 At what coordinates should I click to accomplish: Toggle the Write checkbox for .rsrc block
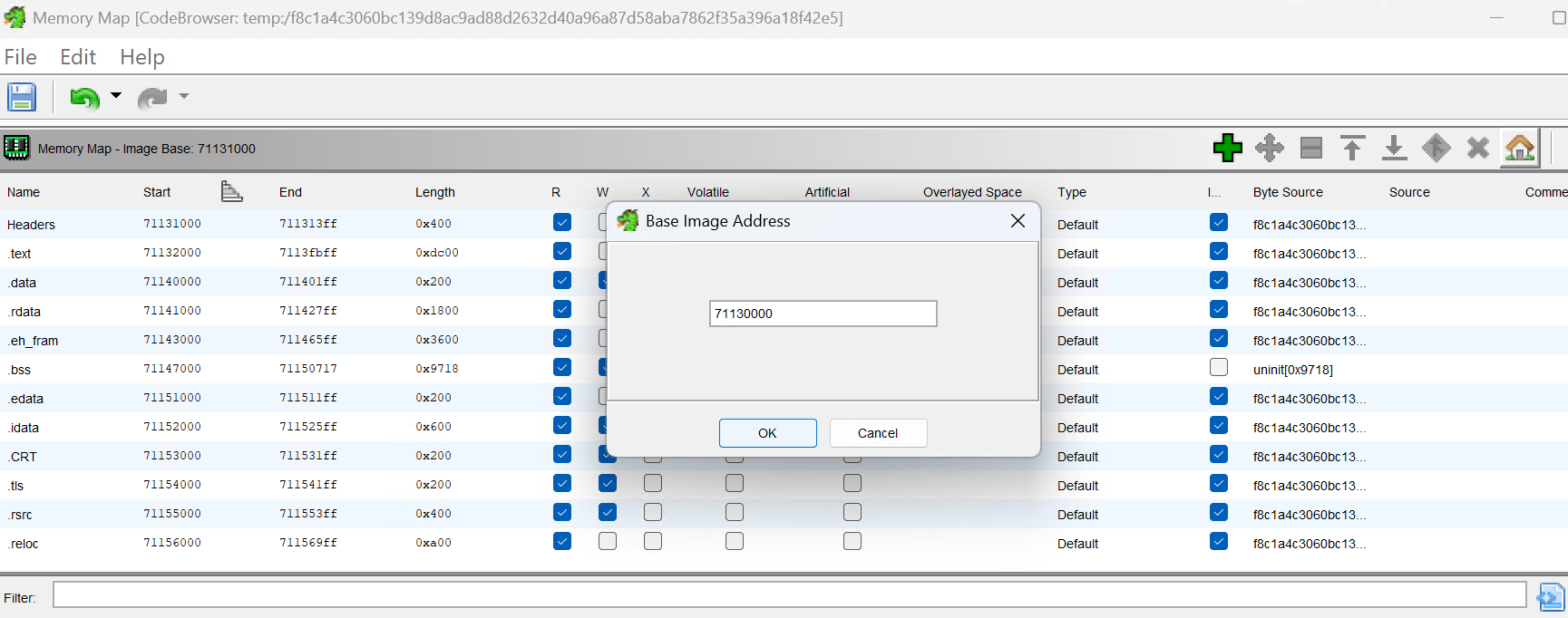click(608, 512)
